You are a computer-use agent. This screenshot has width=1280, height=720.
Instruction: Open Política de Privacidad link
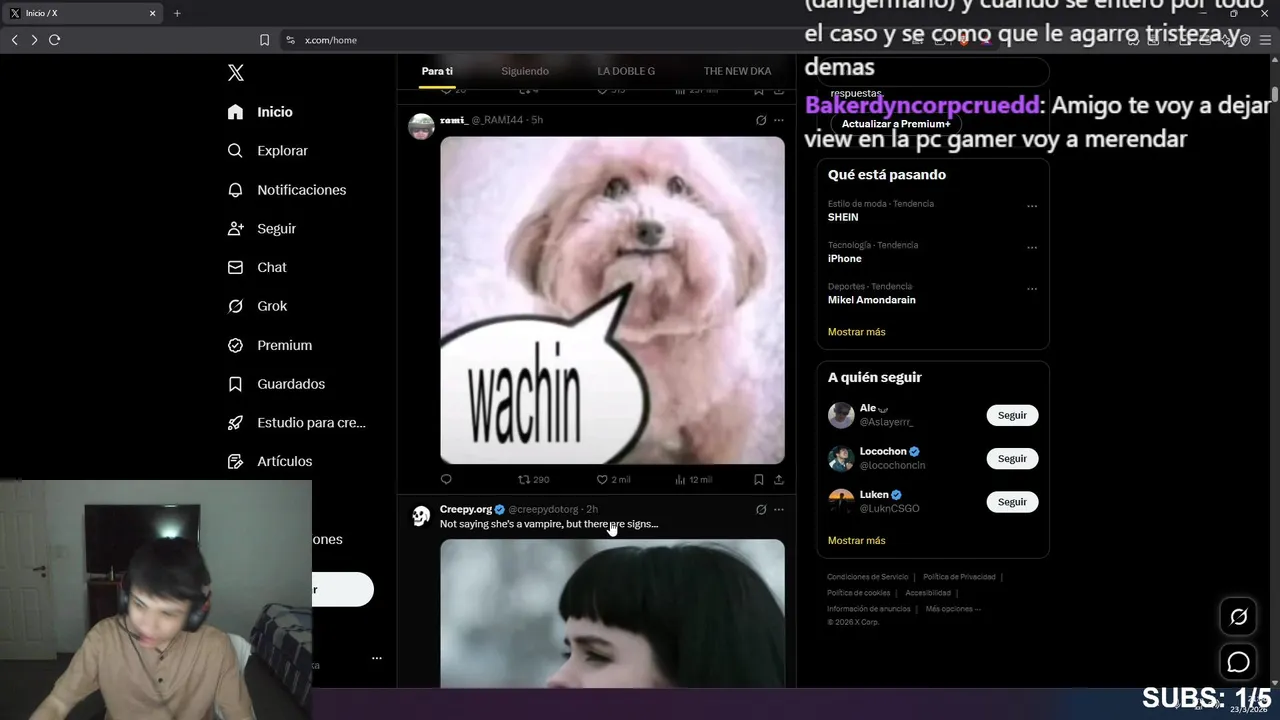[x=959, y=577]
